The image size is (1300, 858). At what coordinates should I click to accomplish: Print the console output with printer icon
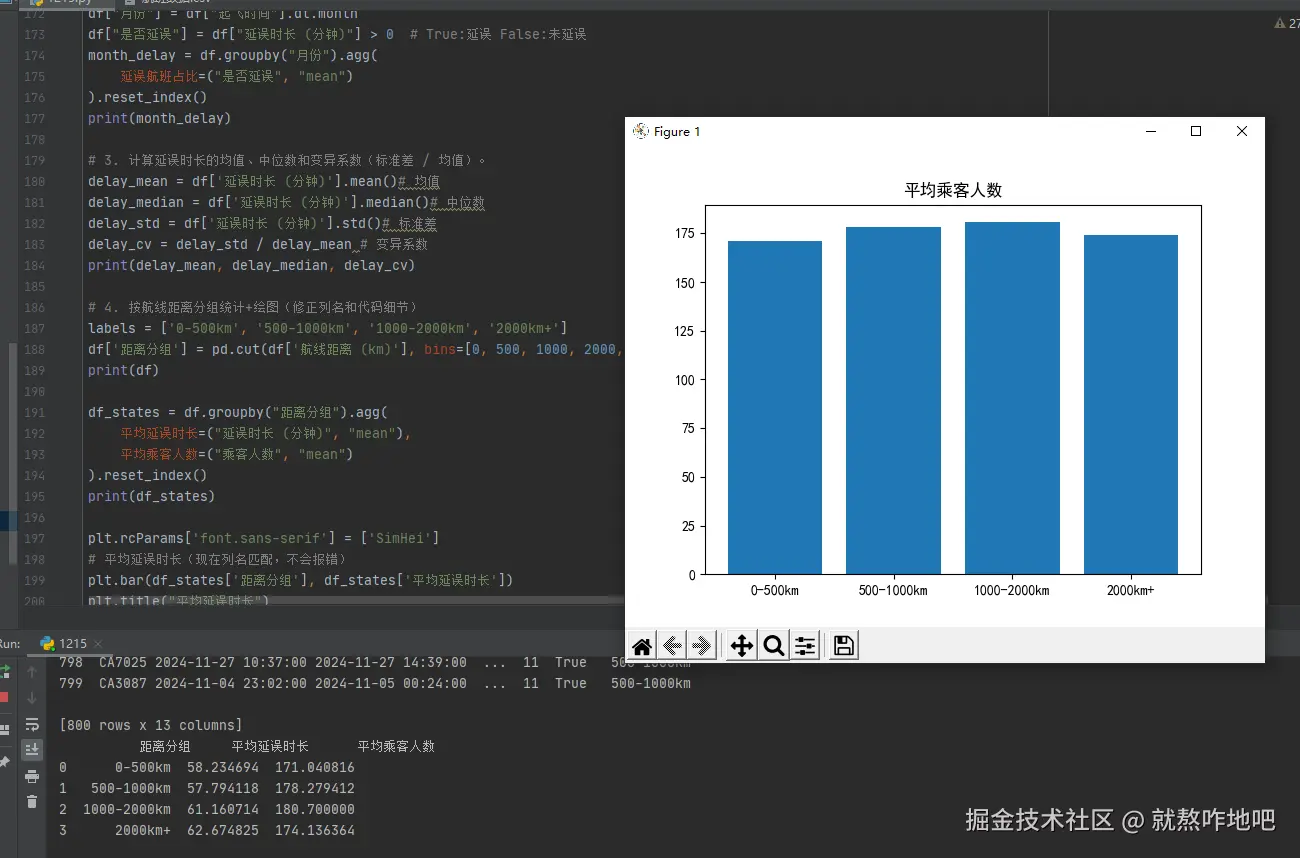(32, 776)
